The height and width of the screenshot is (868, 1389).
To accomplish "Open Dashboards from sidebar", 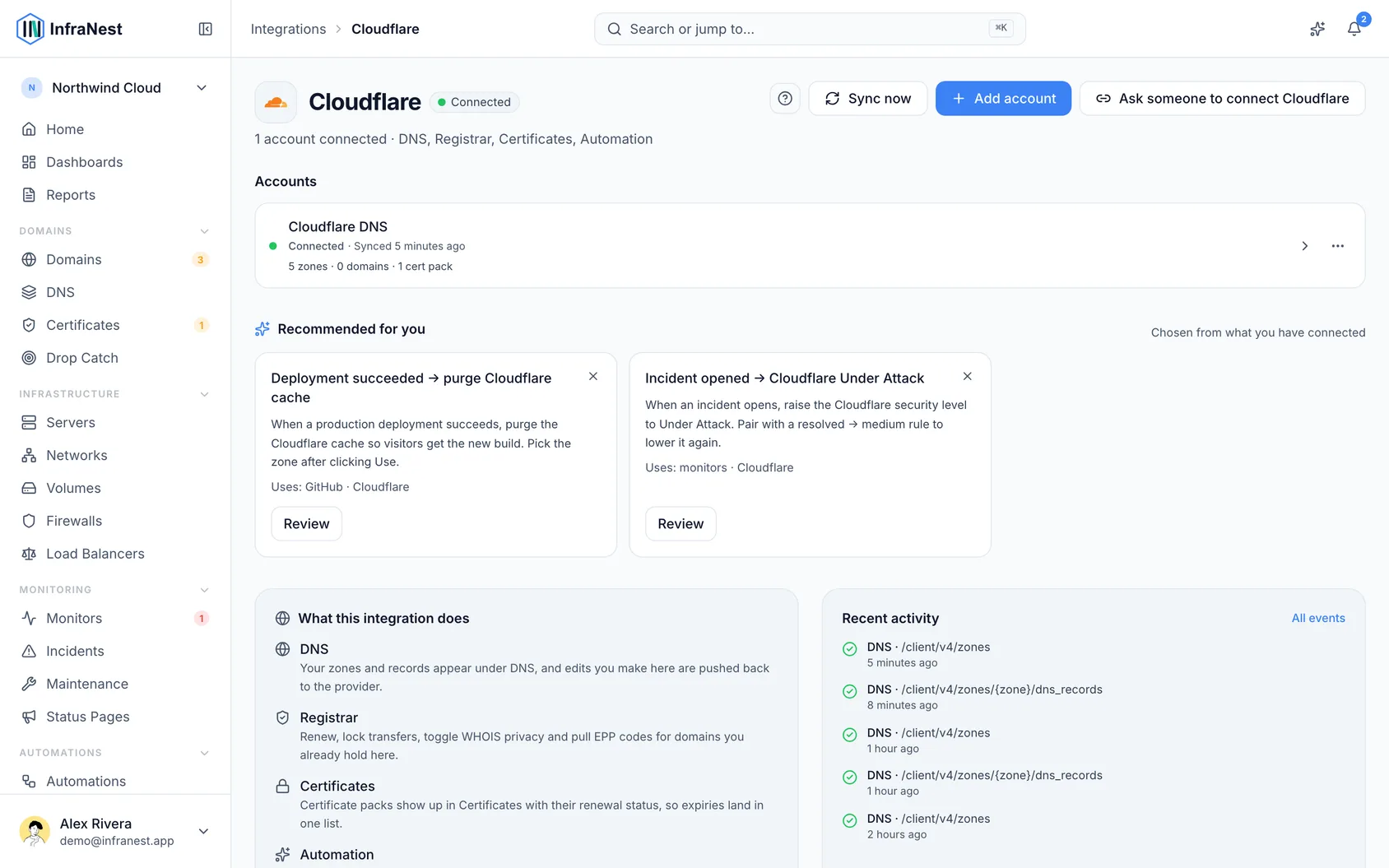I will coord(115,162).
